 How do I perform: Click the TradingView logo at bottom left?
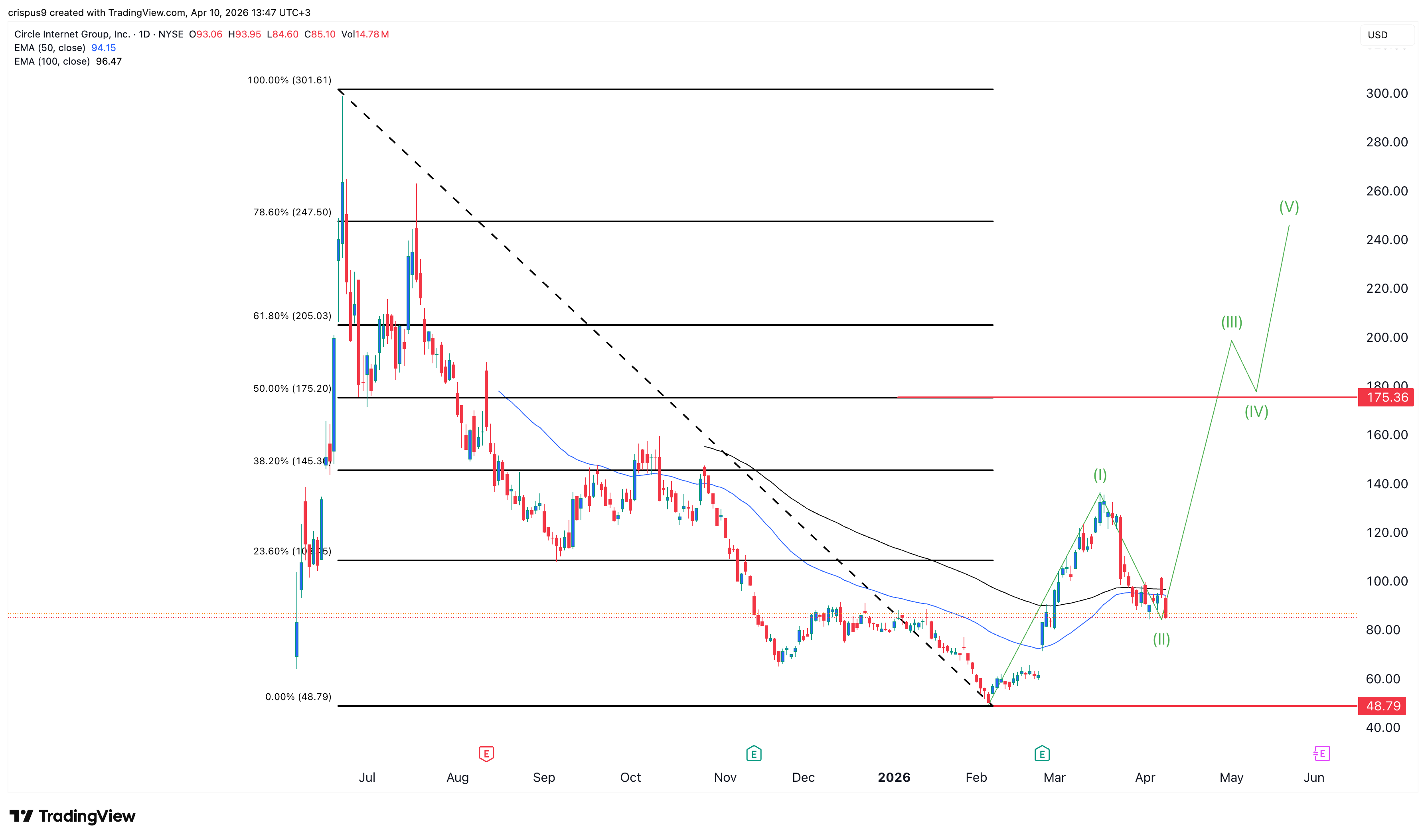72,816
